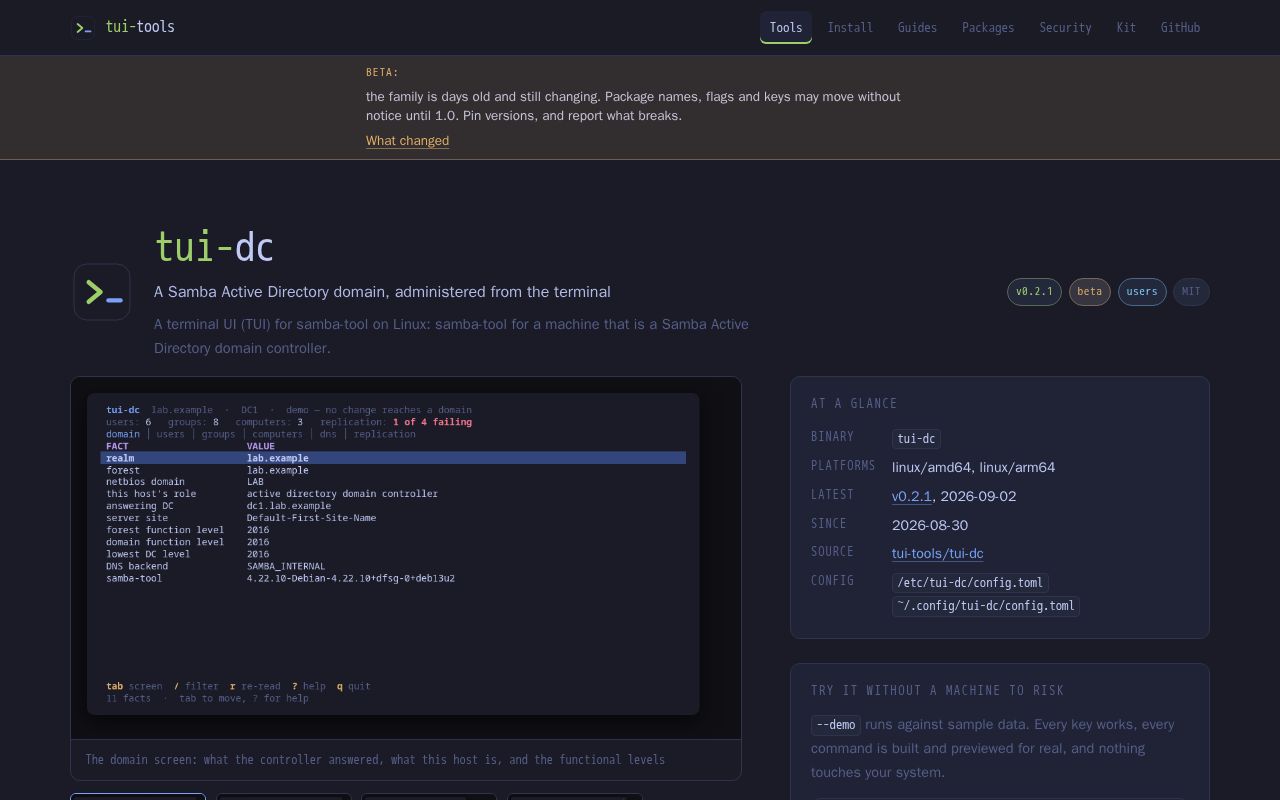Open the Security navigation item

[1065, 28]
